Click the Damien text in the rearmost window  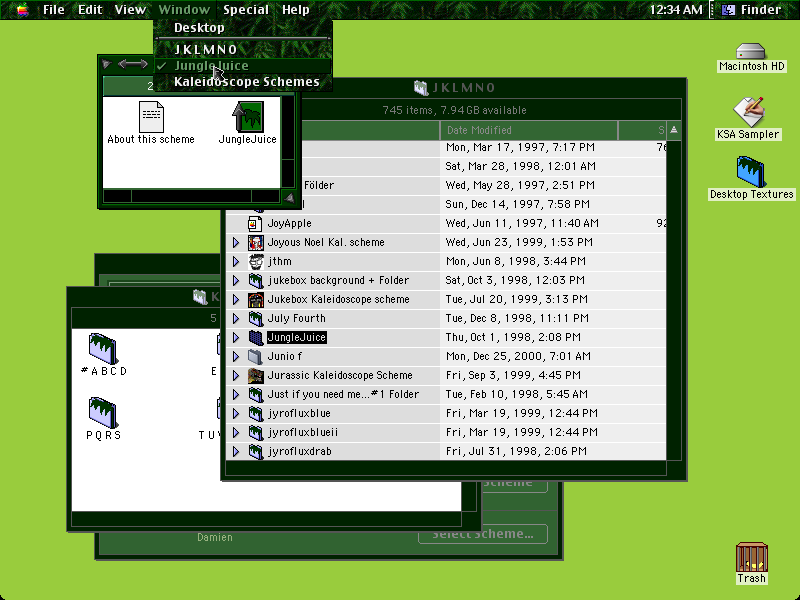215,537
